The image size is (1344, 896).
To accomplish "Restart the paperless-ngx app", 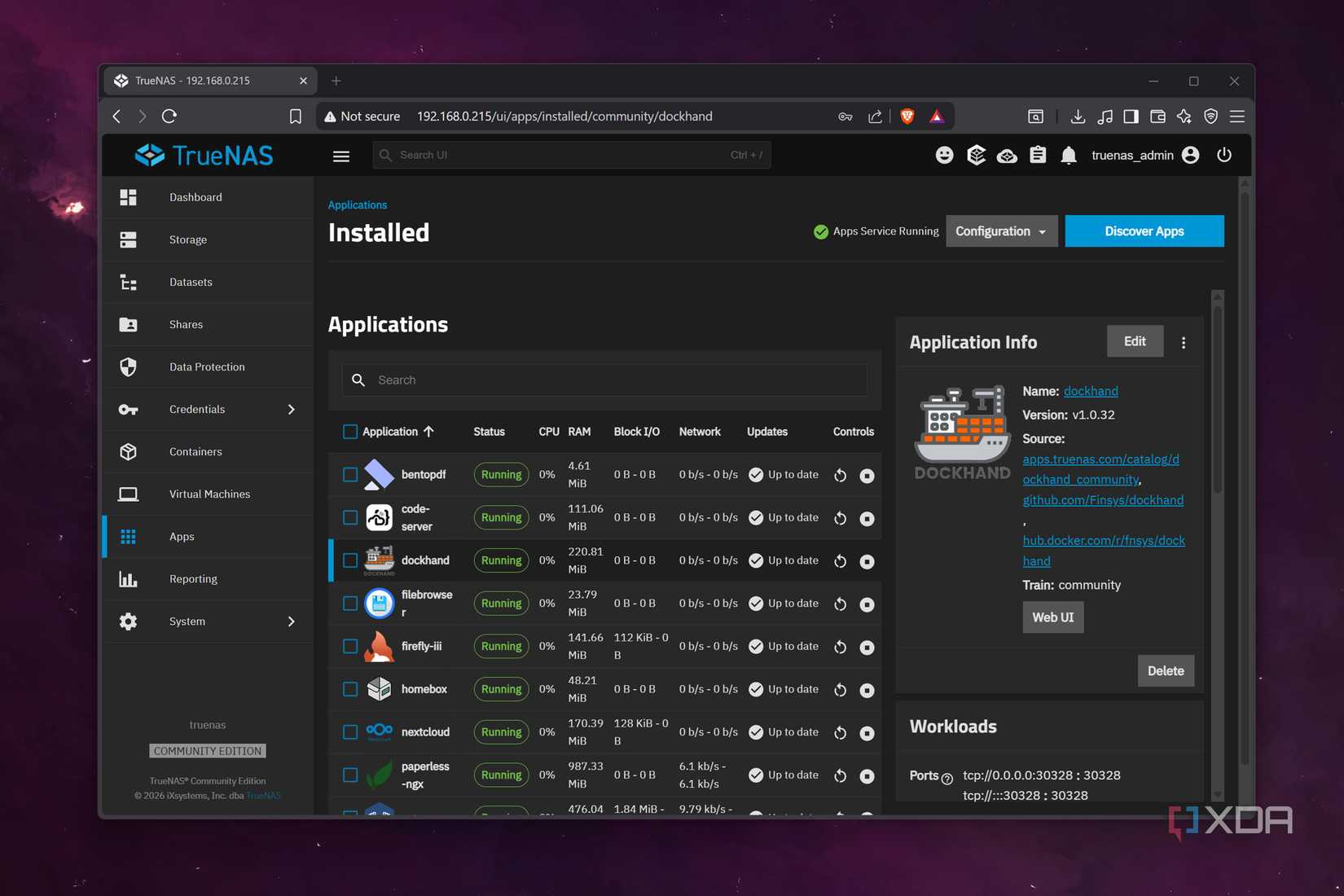I will (841, 775).
